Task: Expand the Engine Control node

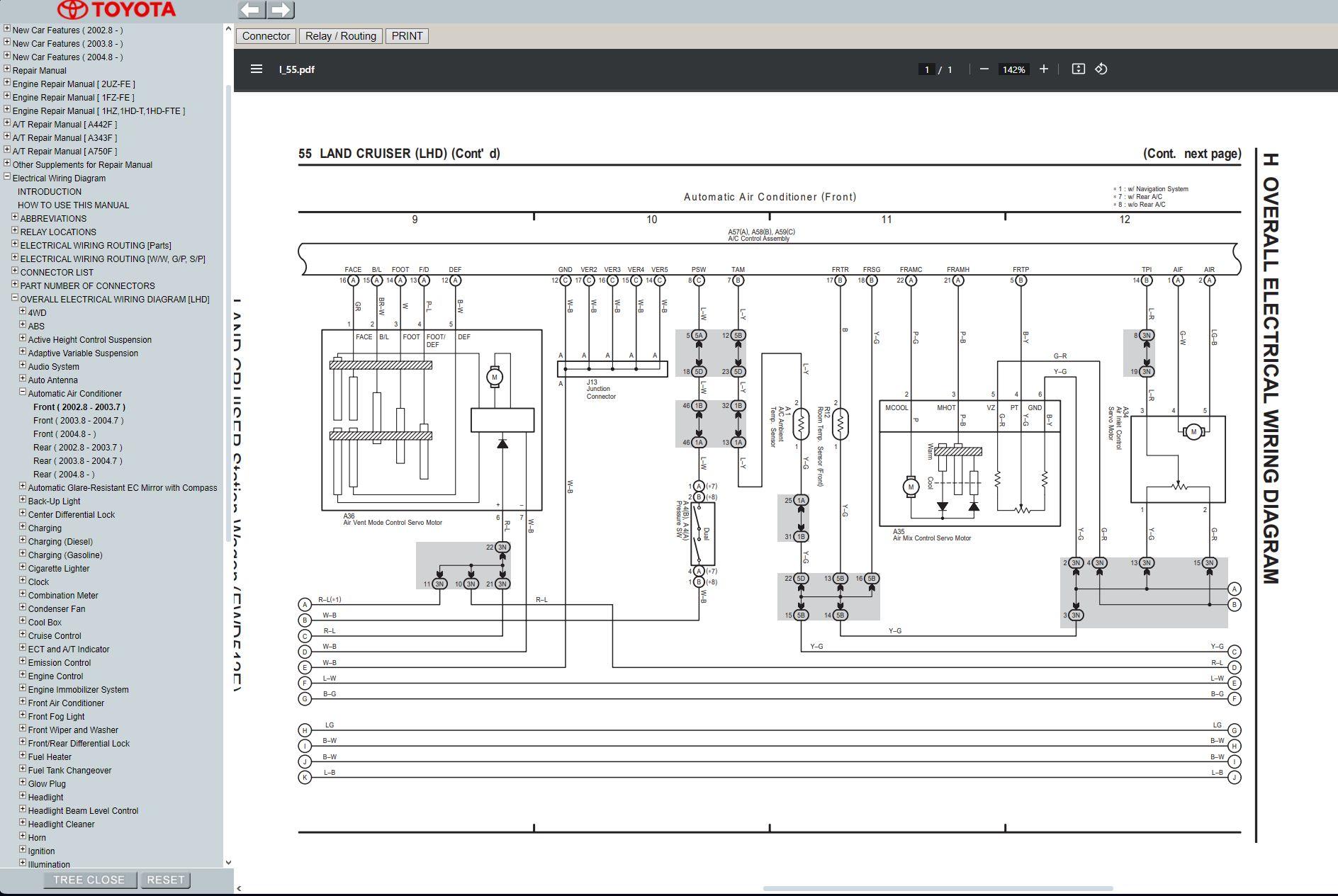Action: coord(23,675)
